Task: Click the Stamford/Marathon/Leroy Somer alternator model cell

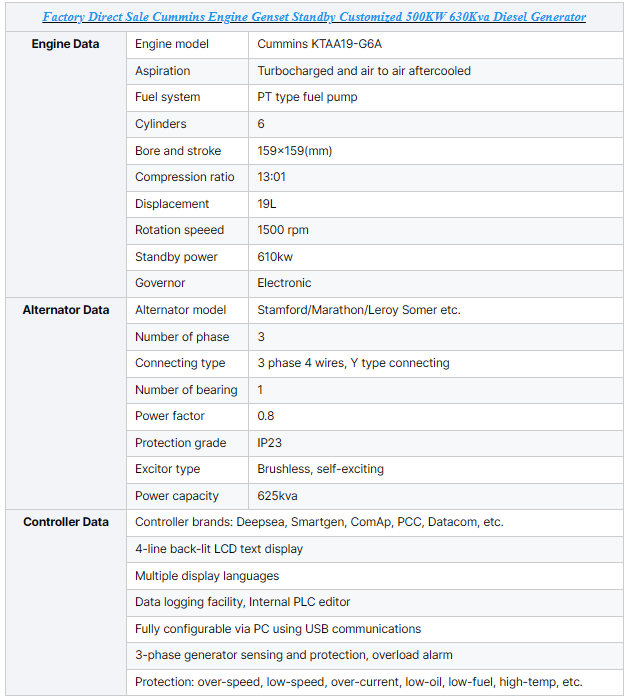Action: [x=436, y=310]
